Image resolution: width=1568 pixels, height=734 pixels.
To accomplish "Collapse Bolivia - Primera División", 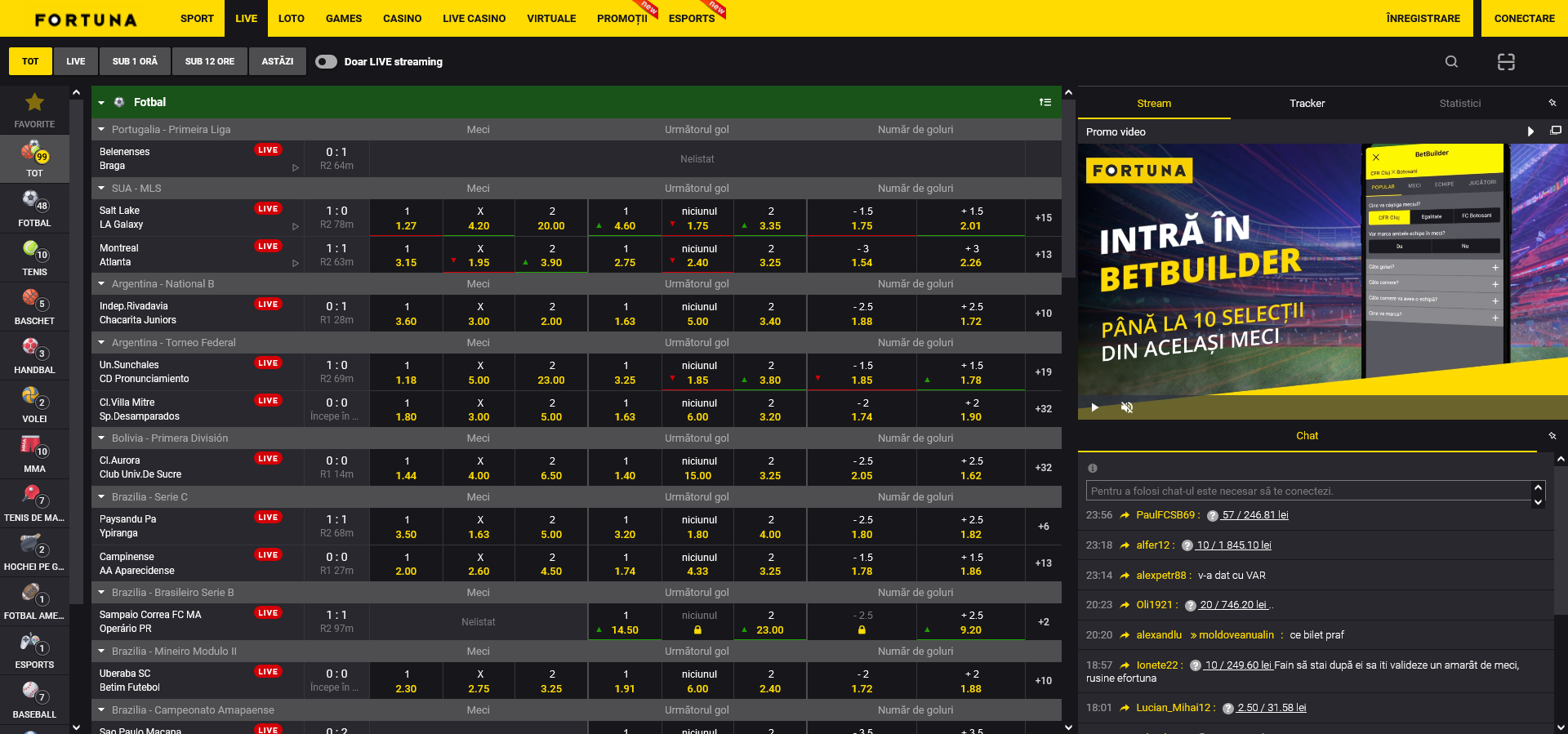I will 101,438.
